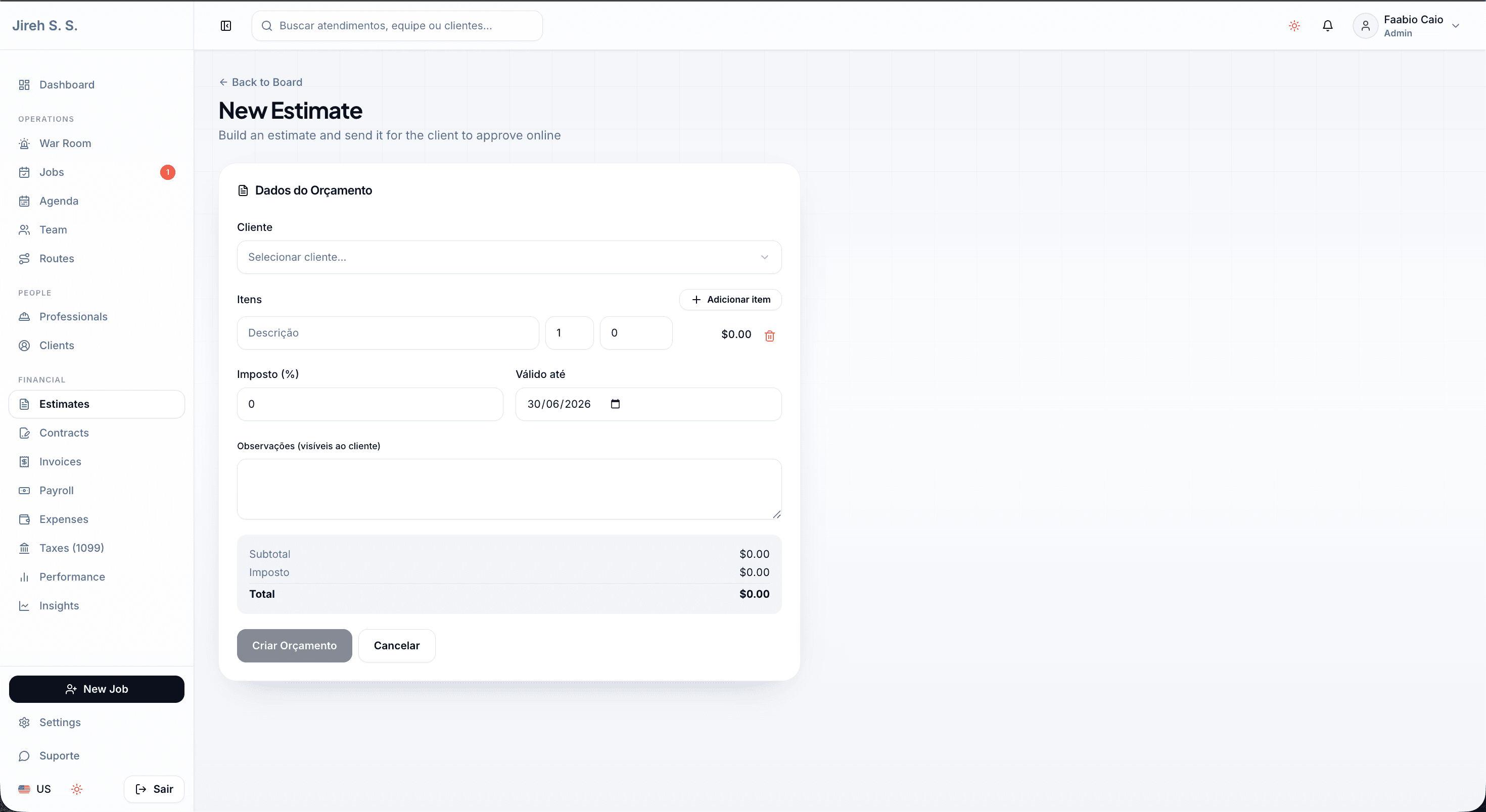Click the Contracts pen icon
The height and width of the screenshot is (812, 1486).
click(24, 433)
